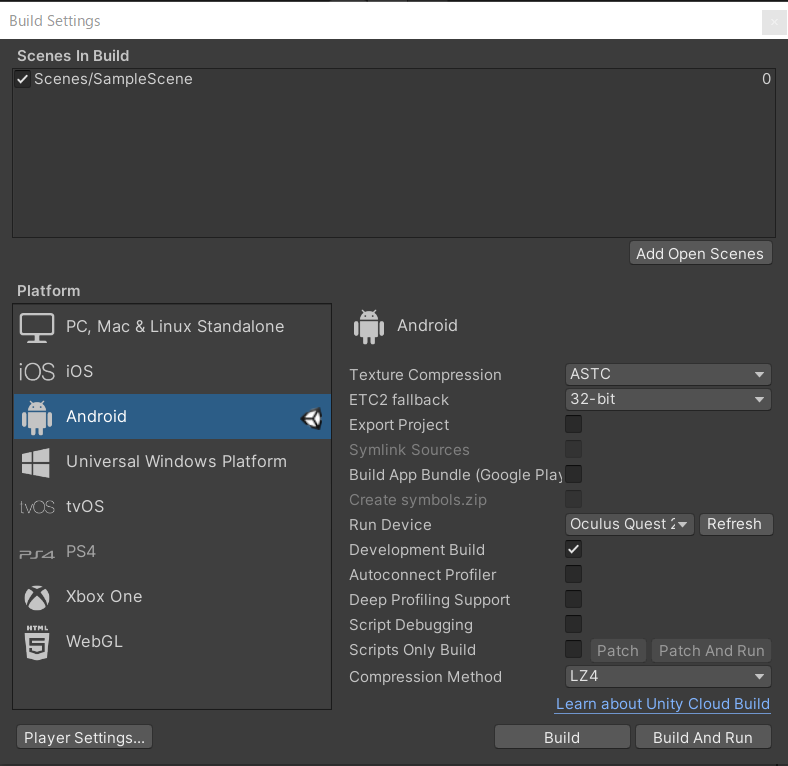Open Player Settings
This screenshot has height=766, width=788.
pyautogui.click(x=84, y=737)
